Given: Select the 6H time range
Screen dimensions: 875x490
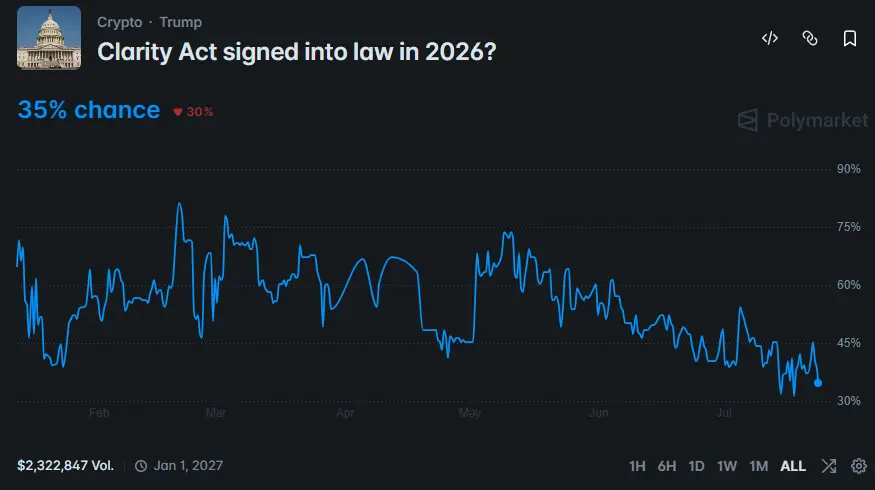Looking at the screenshot, I should (666, 466).
